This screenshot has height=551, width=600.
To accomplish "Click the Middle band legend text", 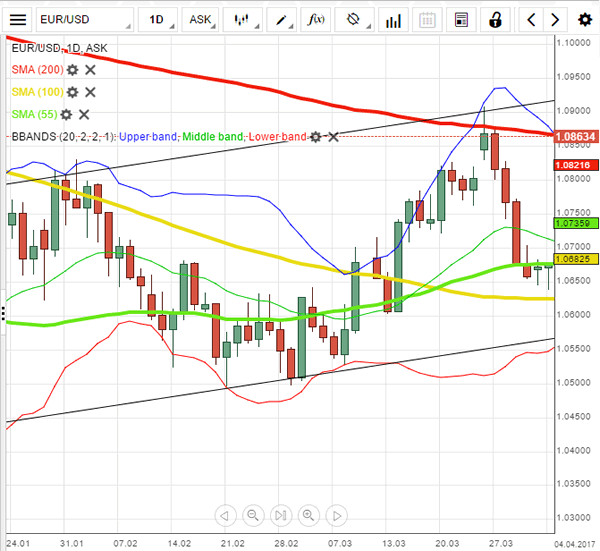I will [x=213, y=137].
